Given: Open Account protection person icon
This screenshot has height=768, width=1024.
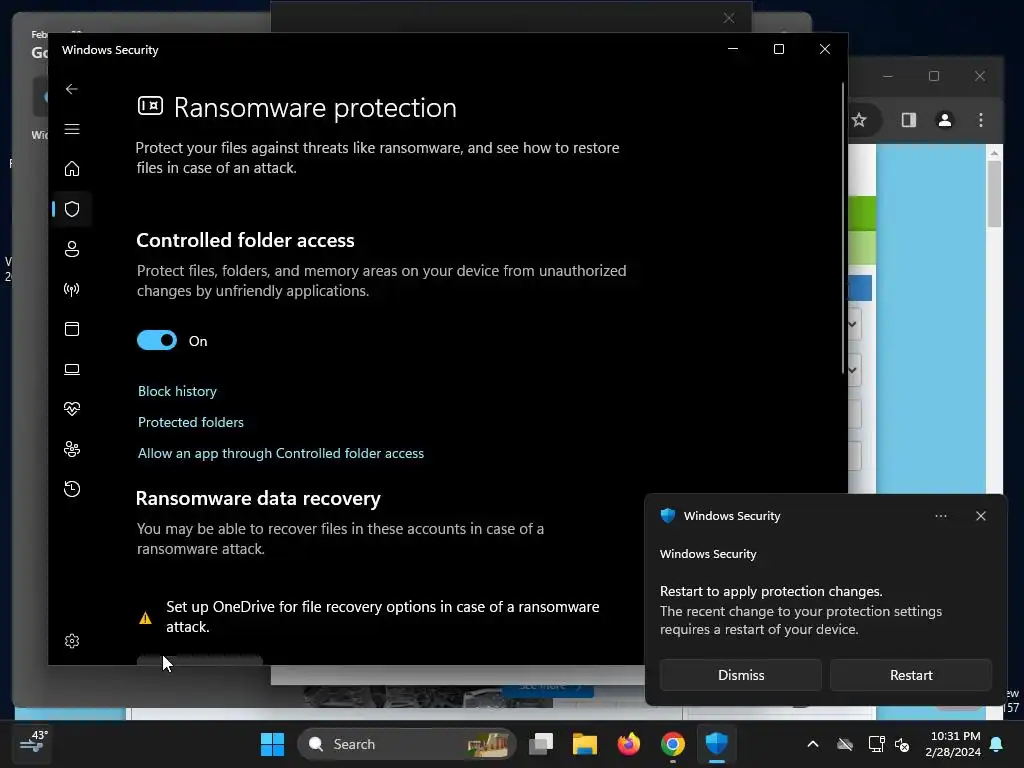Looking at the screenshot, I should 72,249.
